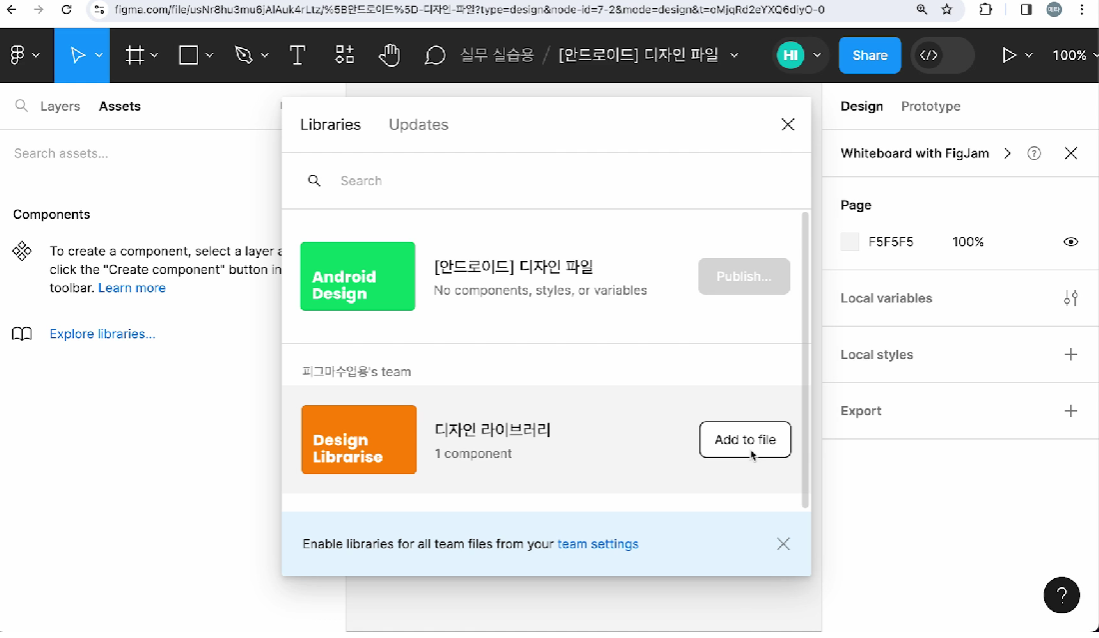Image resolution: width=1099 pixels, height=638 pixels.
Task: Close the Whiteboard with FigJam panel
Action: 1070,153
